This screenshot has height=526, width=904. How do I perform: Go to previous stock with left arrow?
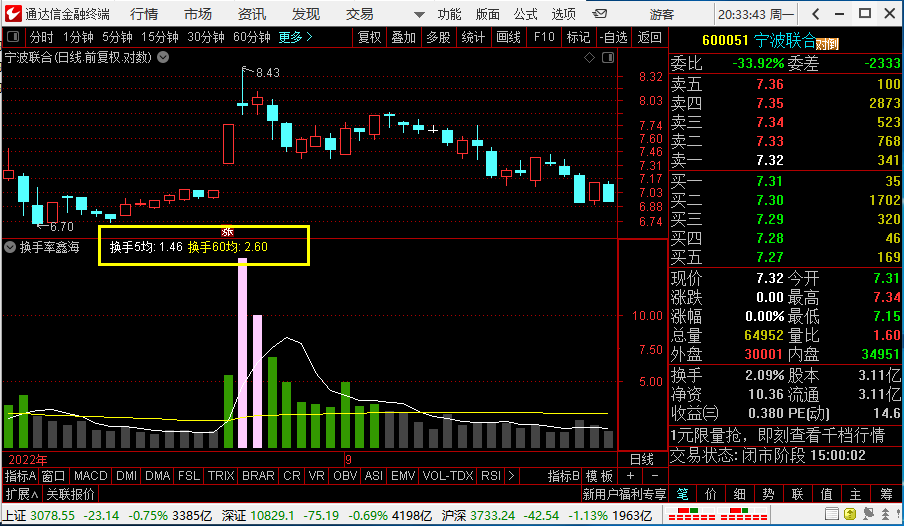click(816, 14)
